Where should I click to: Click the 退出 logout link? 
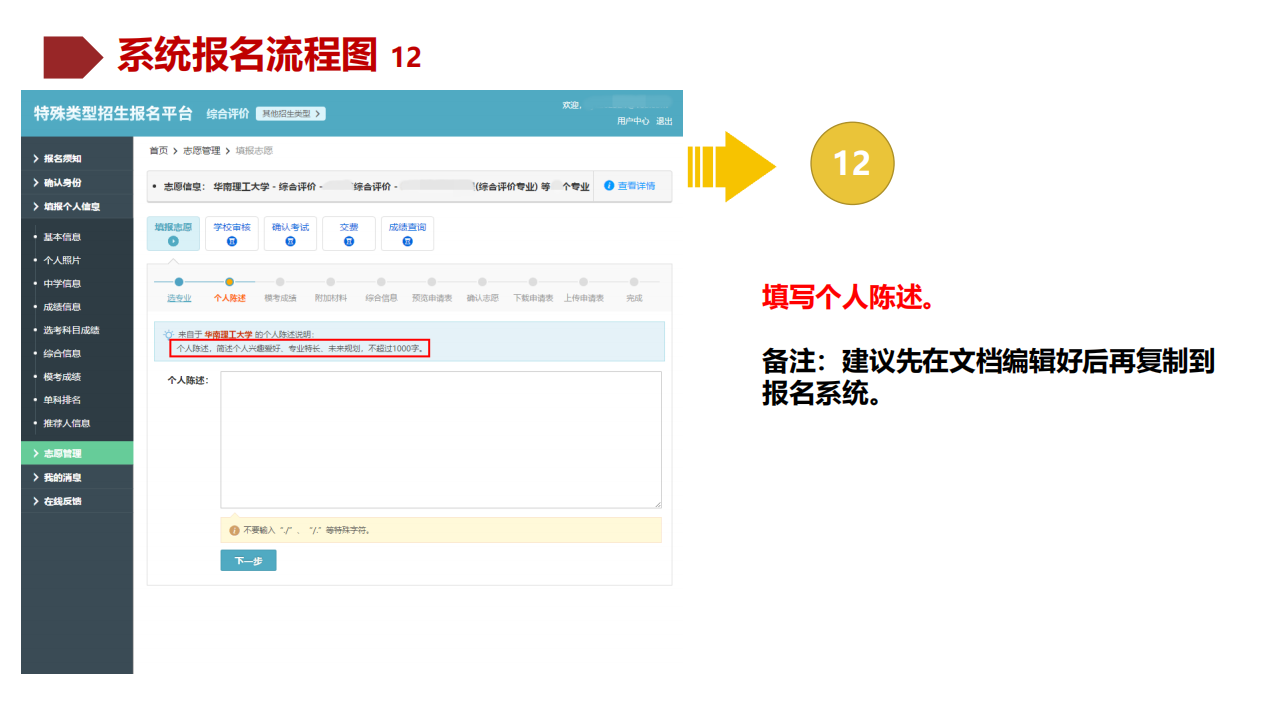[x=664, y=121]
